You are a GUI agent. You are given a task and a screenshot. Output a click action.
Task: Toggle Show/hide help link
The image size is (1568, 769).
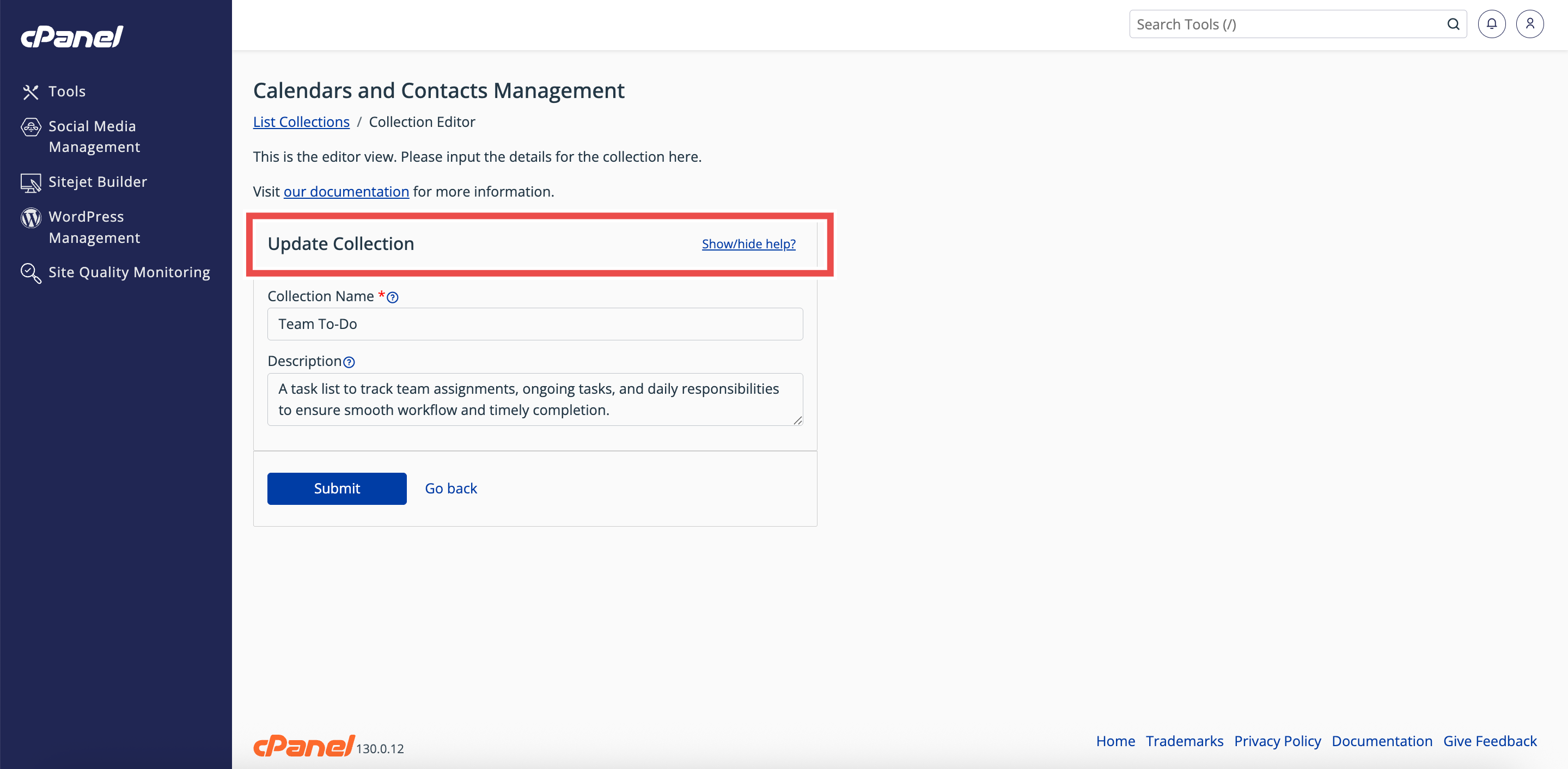[x=748, y=244]
